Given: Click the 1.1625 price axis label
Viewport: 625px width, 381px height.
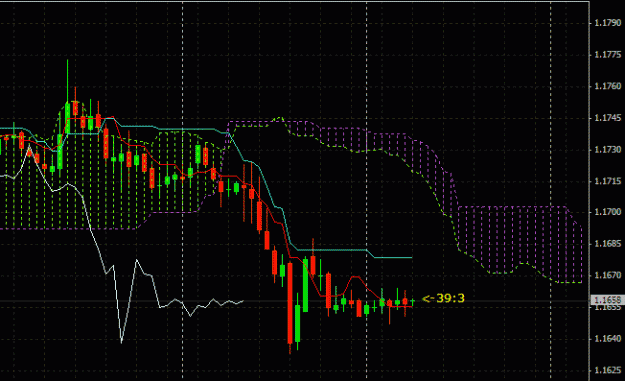Looking at the screenshot, I should point(607,370).
